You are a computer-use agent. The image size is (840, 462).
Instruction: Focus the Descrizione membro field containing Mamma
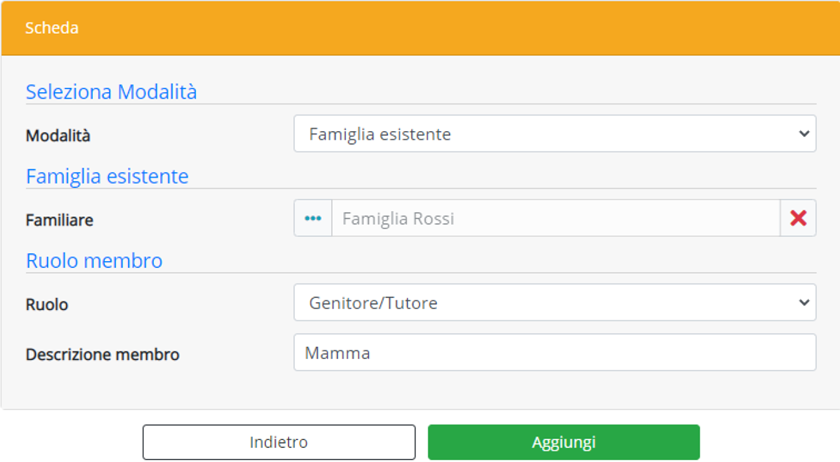coord(555,353)
